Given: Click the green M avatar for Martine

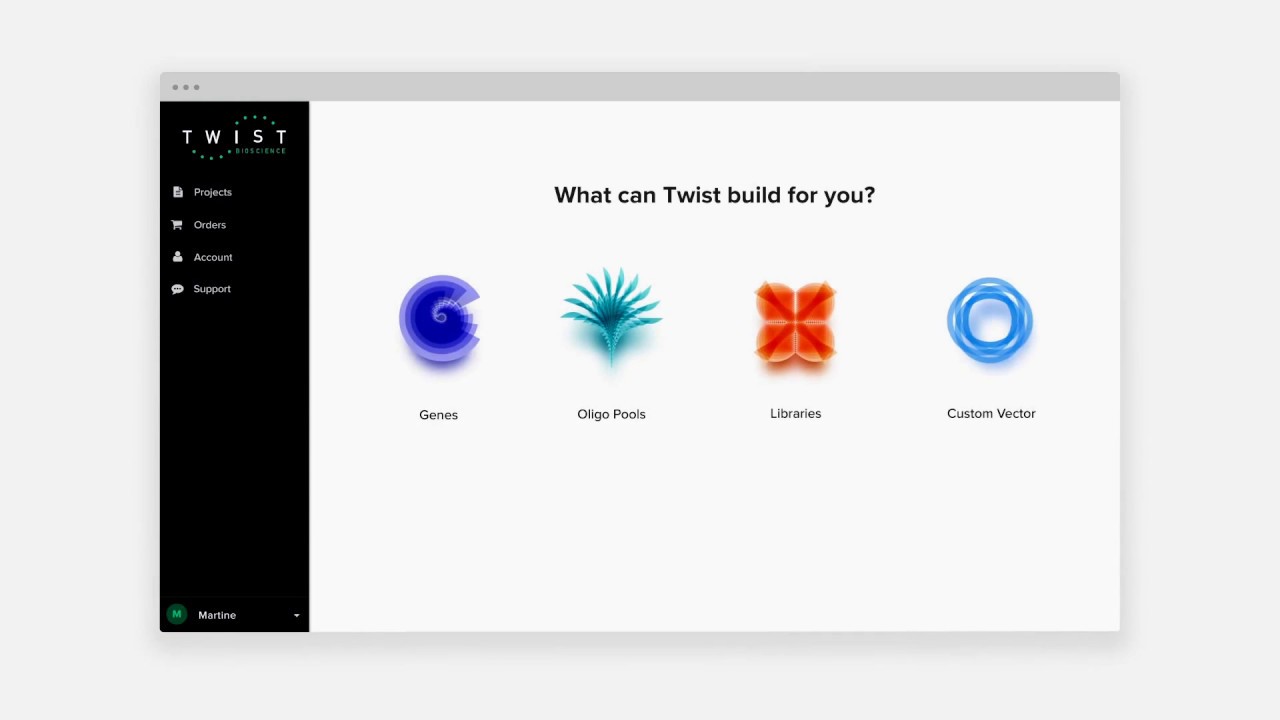Looking at the screenshot, I should [x=177, y=614].
